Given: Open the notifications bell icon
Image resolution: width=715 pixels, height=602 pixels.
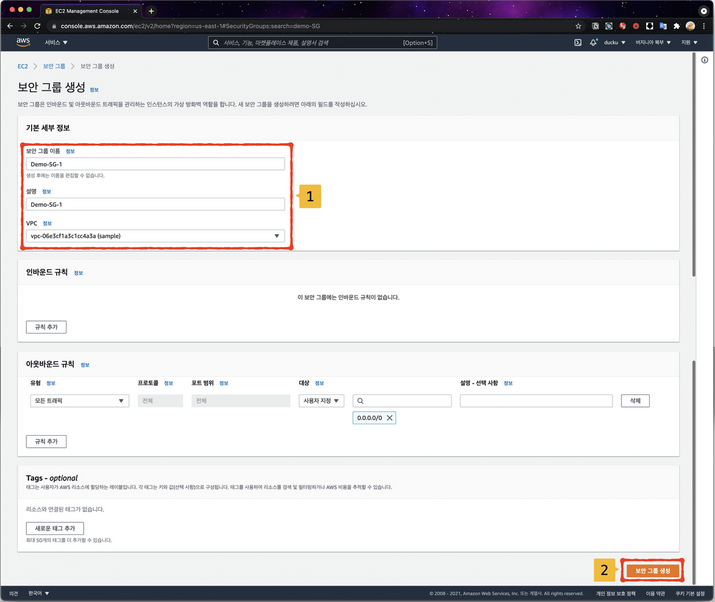Looking at the screenshot, I should click(x=594, y=43).
